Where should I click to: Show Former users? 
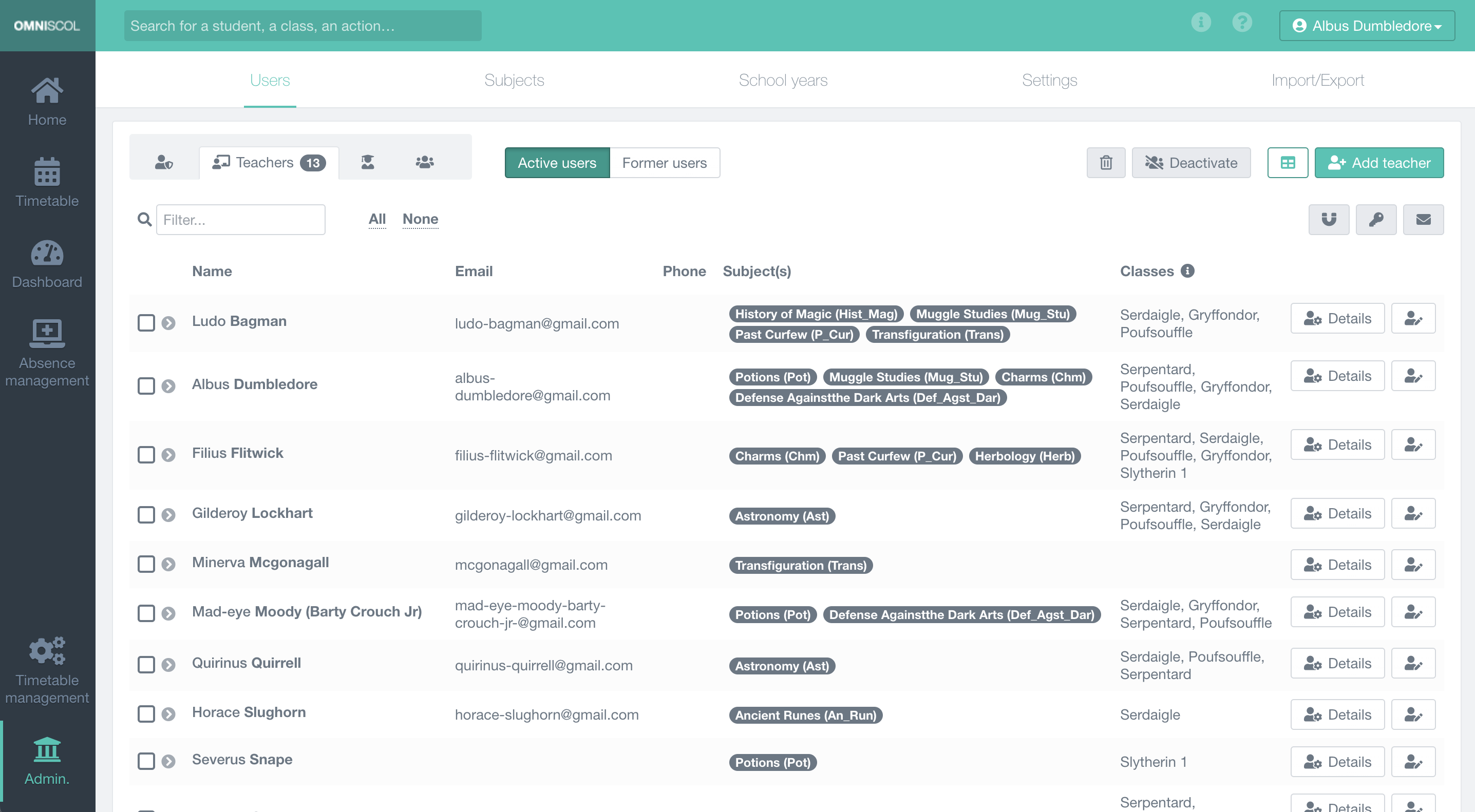point(665,163)
